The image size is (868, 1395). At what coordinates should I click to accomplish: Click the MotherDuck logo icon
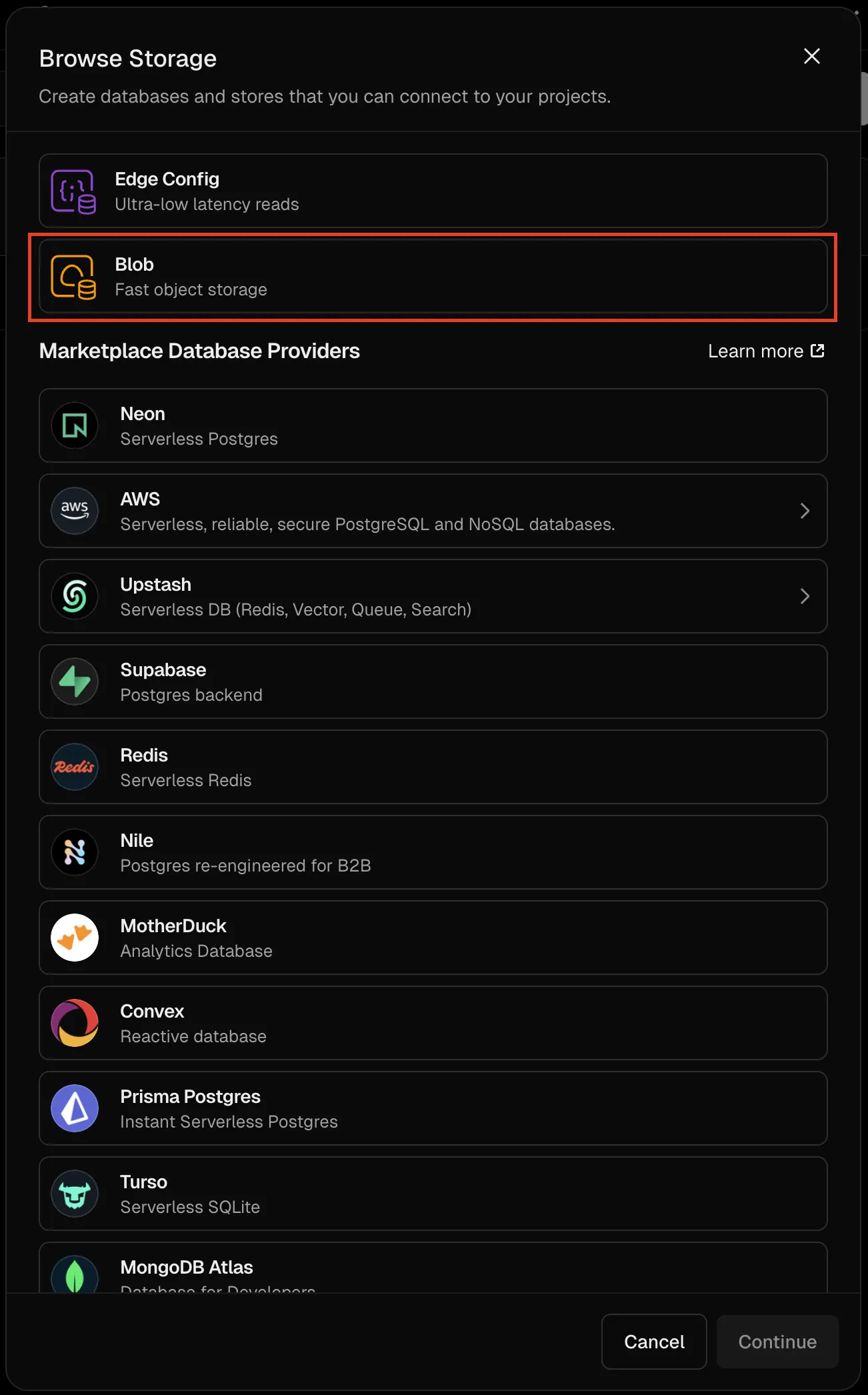tap(75, 938)
